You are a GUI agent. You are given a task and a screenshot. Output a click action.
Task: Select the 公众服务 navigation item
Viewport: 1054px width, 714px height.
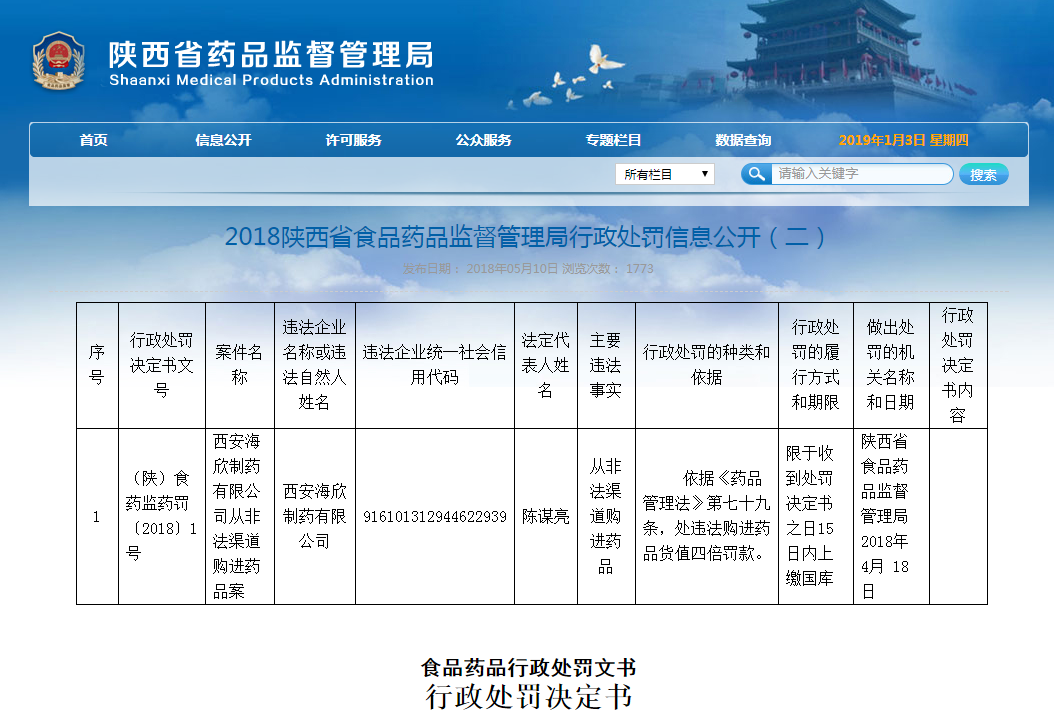click(483, 140)
